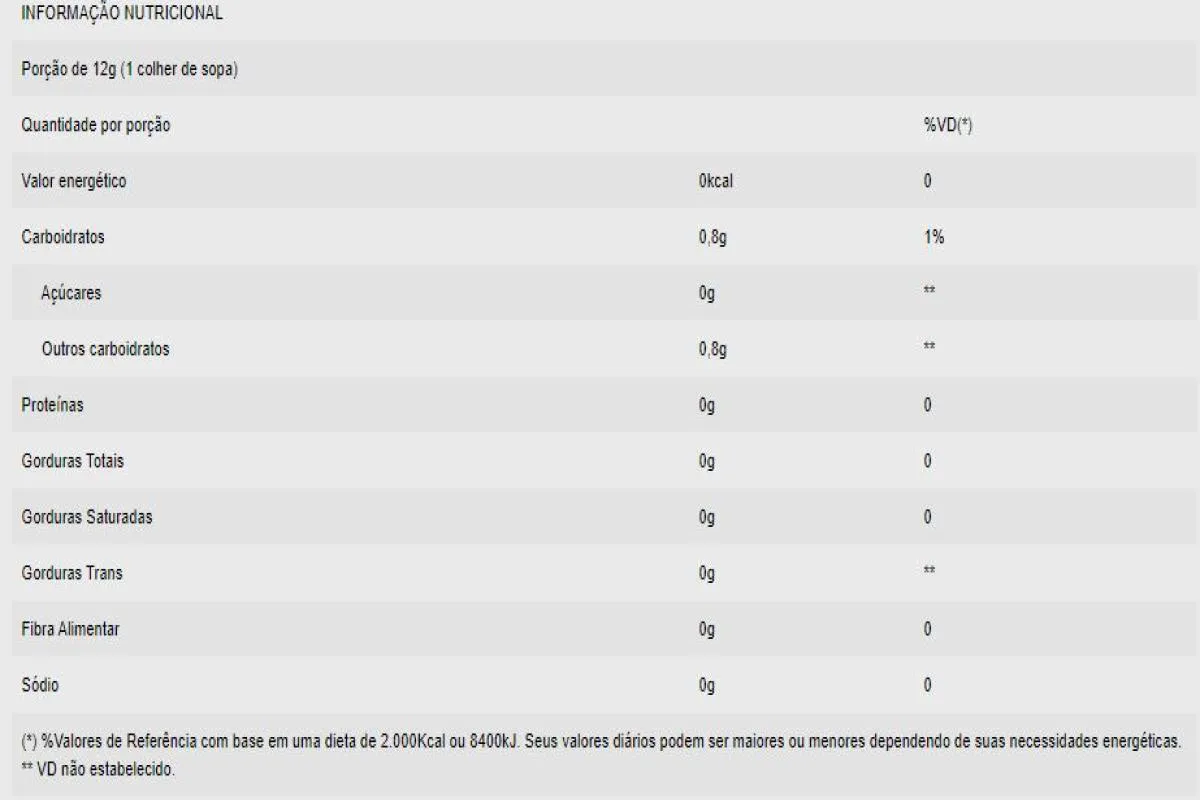Click the Sódio row label
The height and width of the screenshot is (800, 1200).
point(40,685)
